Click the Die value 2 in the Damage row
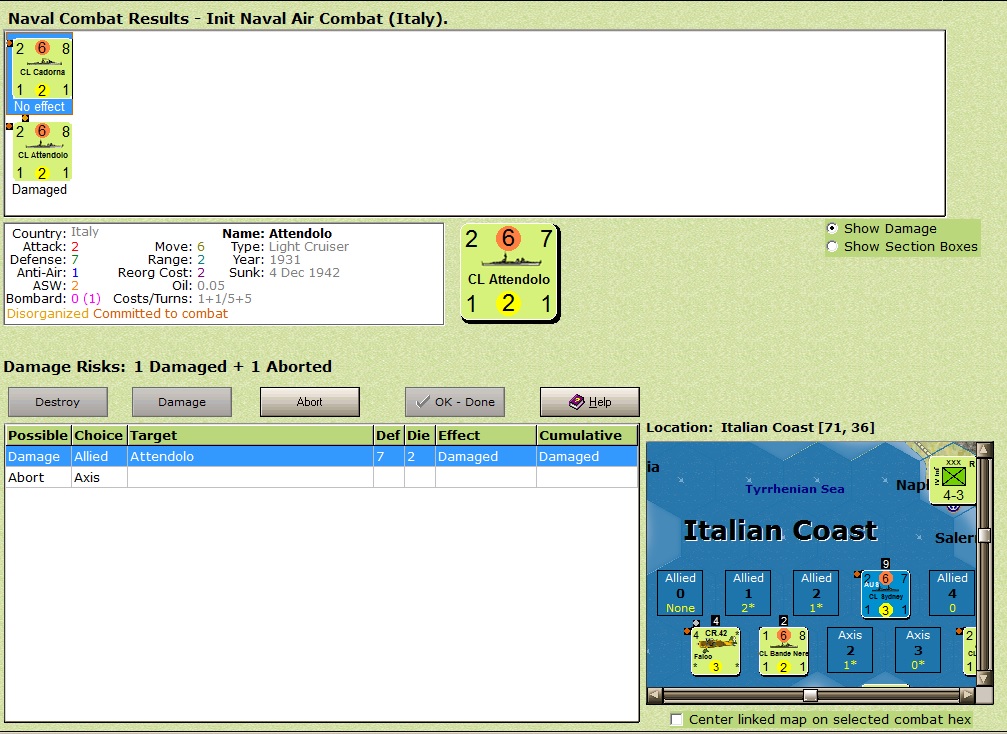The width and height of the screenshot is (1007, 734). [x=419, y=457]
